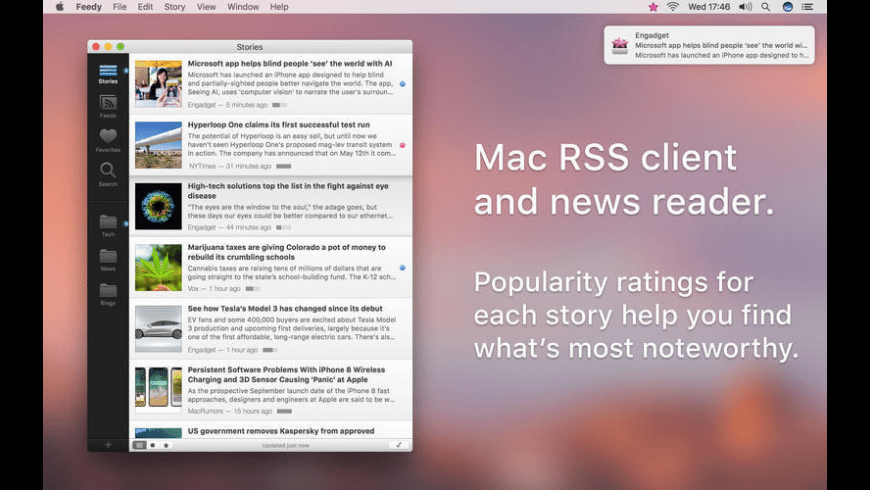Show unread stories dot filter

point(153,445)
